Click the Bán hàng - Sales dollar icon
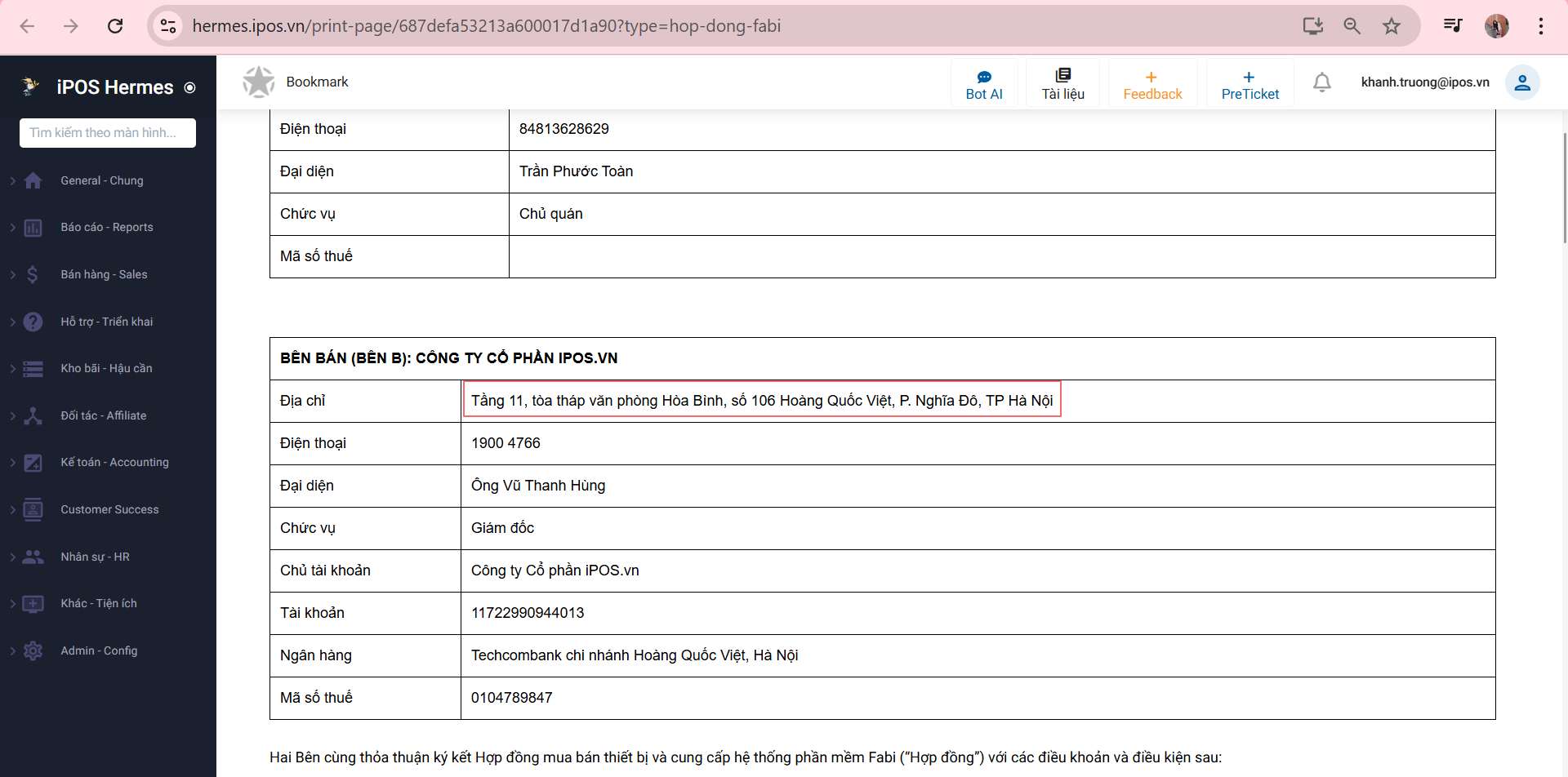The width and height of the screenshot is (1568, 777). (33, 274)
